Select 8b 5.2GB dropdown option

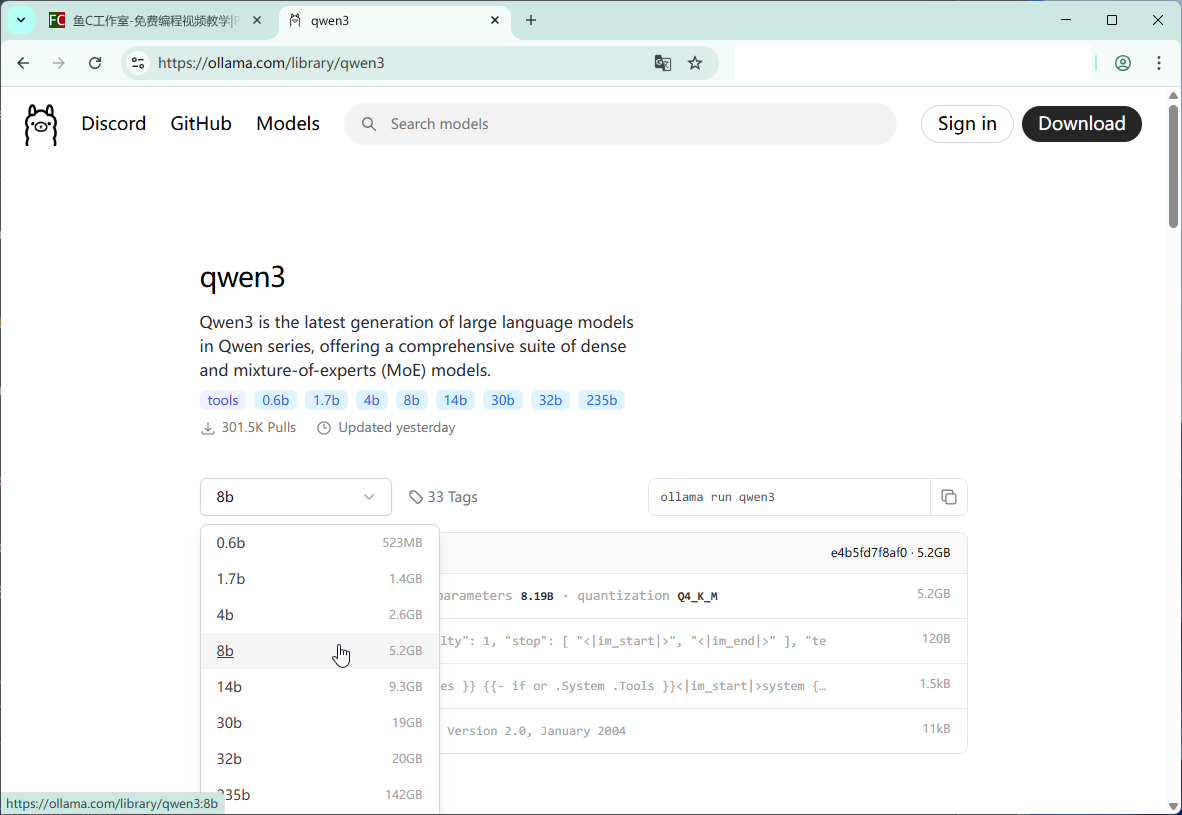(x=320, y=651)
